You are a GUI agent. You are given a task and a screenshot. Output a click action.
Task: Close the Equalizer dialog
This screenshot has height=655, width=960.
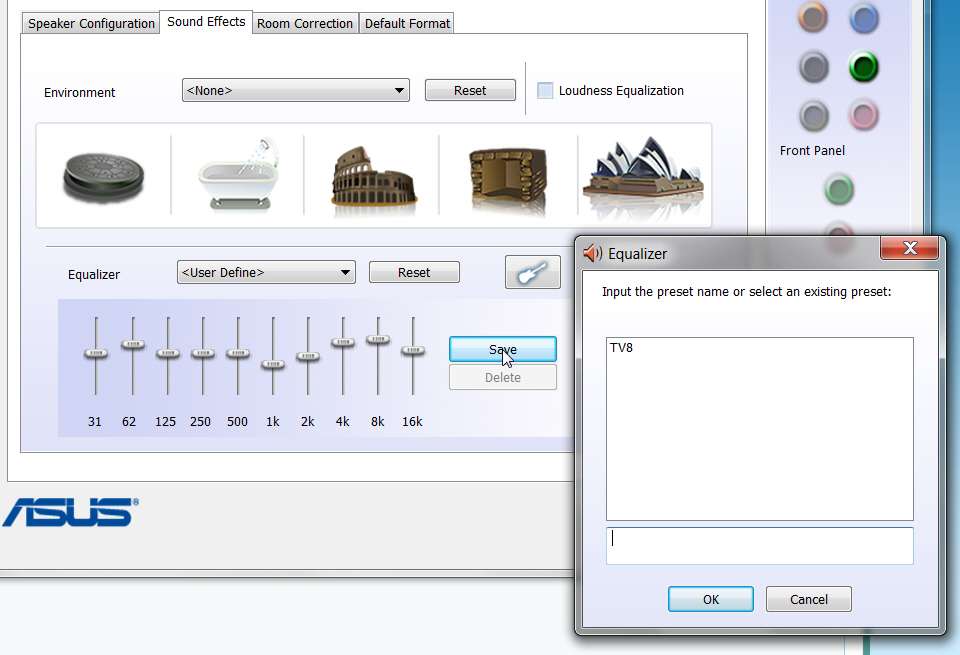point(910,248)
